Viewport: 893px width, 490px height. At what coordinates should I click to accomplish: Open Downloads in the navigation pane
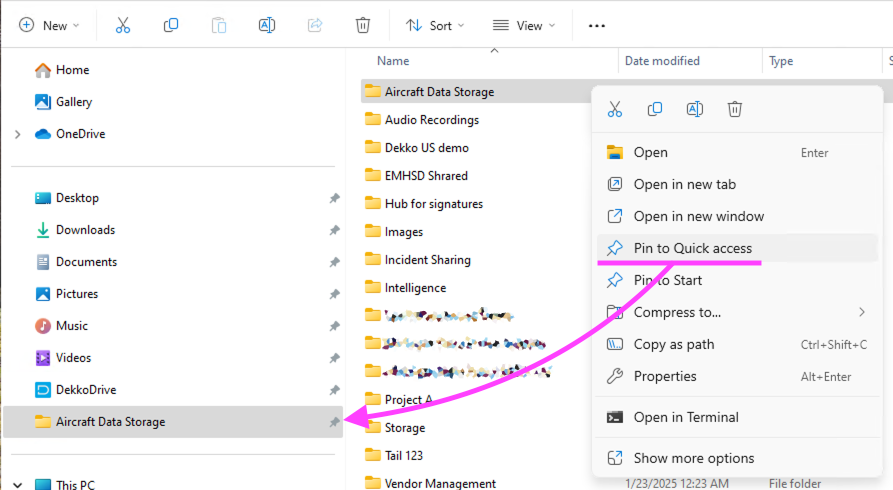pyautogui.click(x=75, y=230)
